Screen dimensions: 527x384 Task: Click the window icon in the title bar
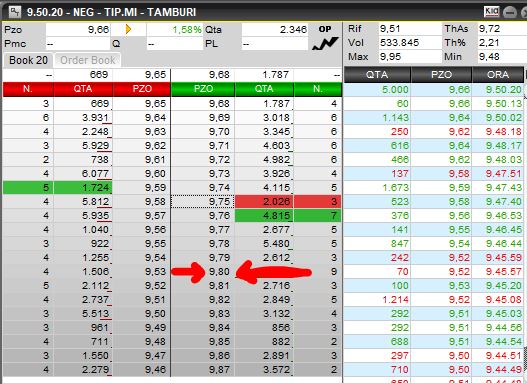click(15, 12)
